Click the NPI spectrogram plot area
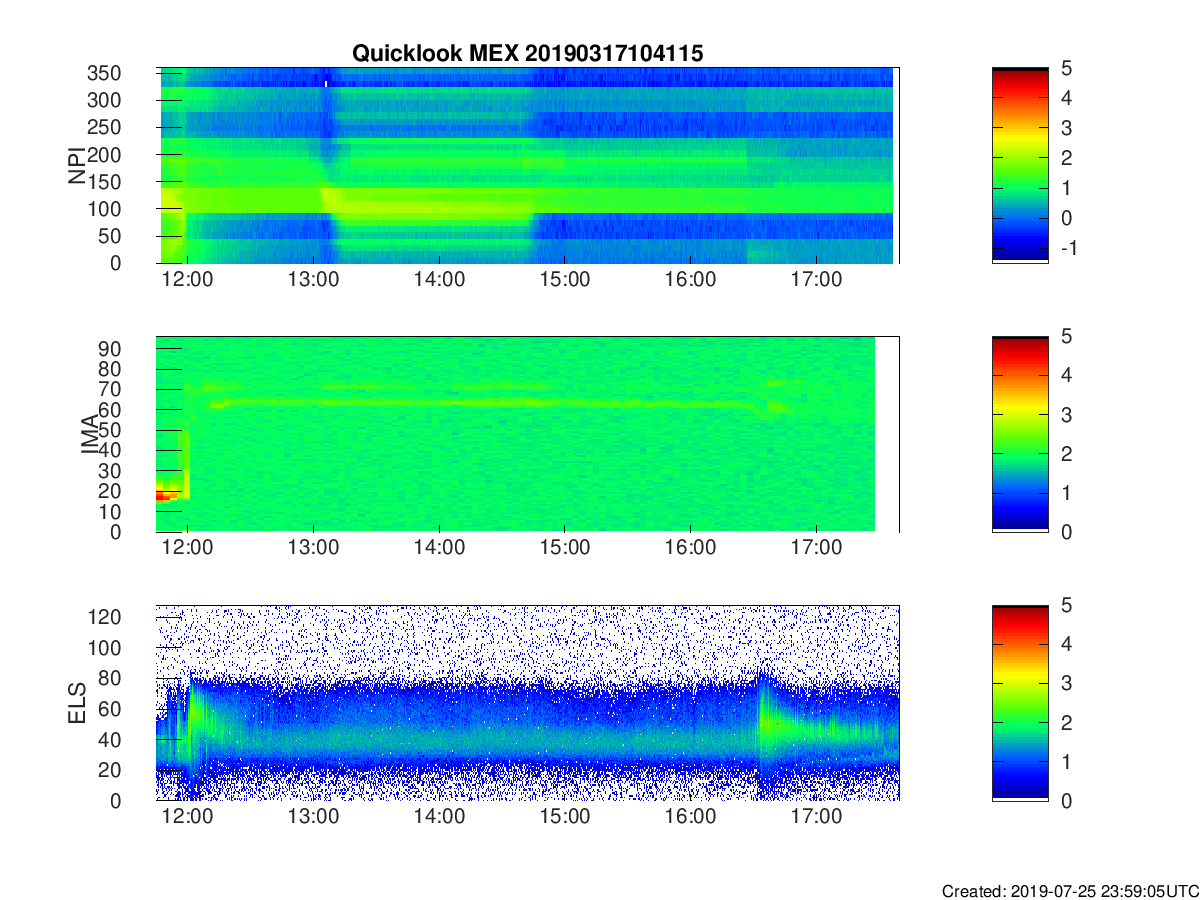The image size is (1200, 900). click(528, 165)
